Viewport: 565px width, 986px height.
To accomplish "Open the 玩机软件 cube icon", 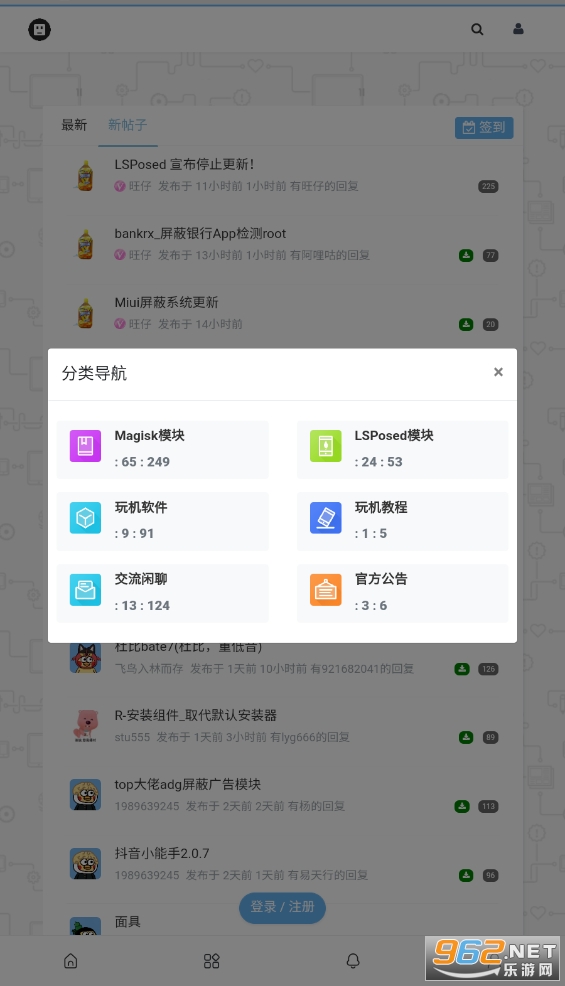I will [x=86, y=518].
